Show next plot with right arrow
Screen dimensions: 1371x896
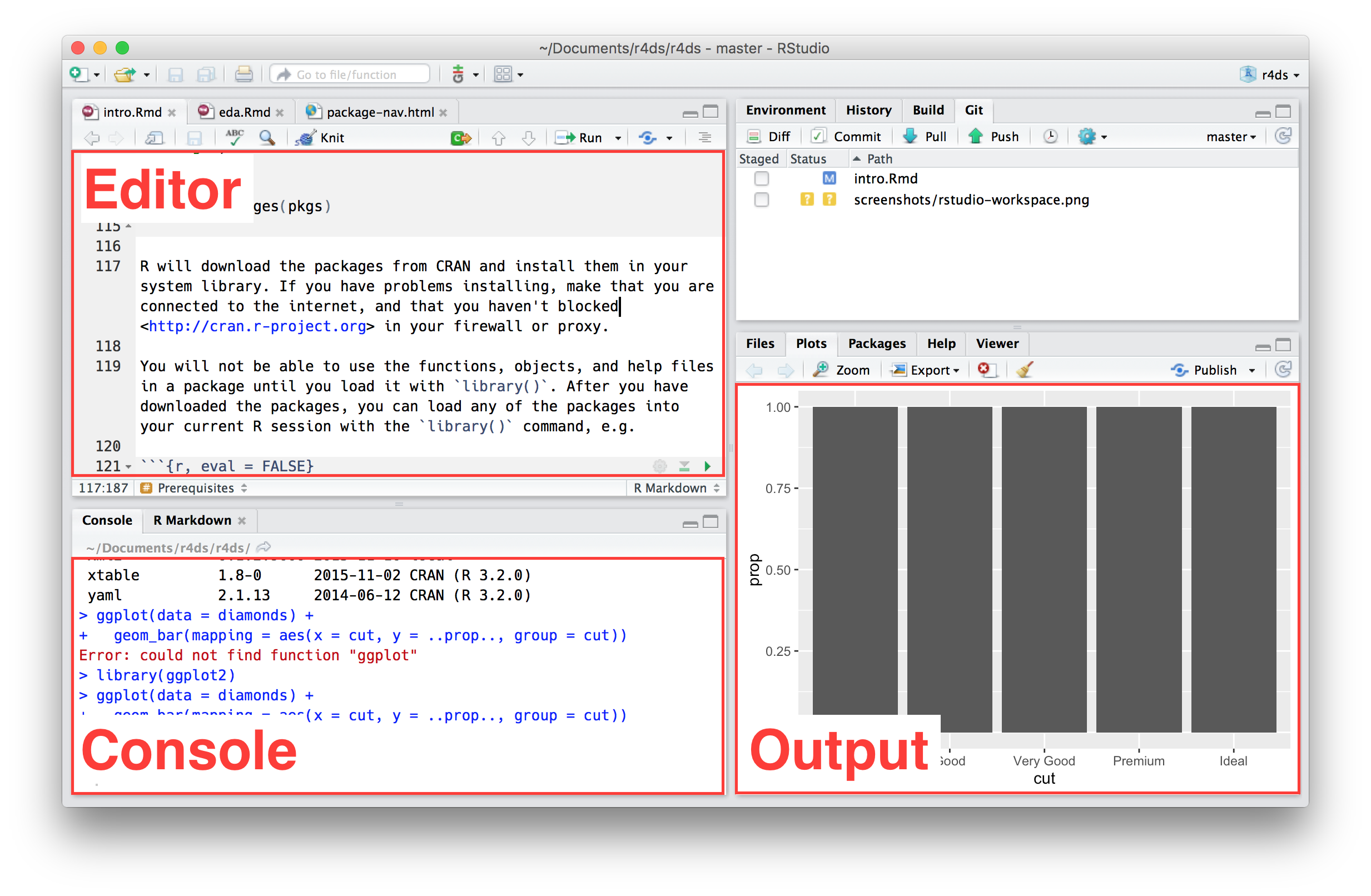click(x=786, y=370)
